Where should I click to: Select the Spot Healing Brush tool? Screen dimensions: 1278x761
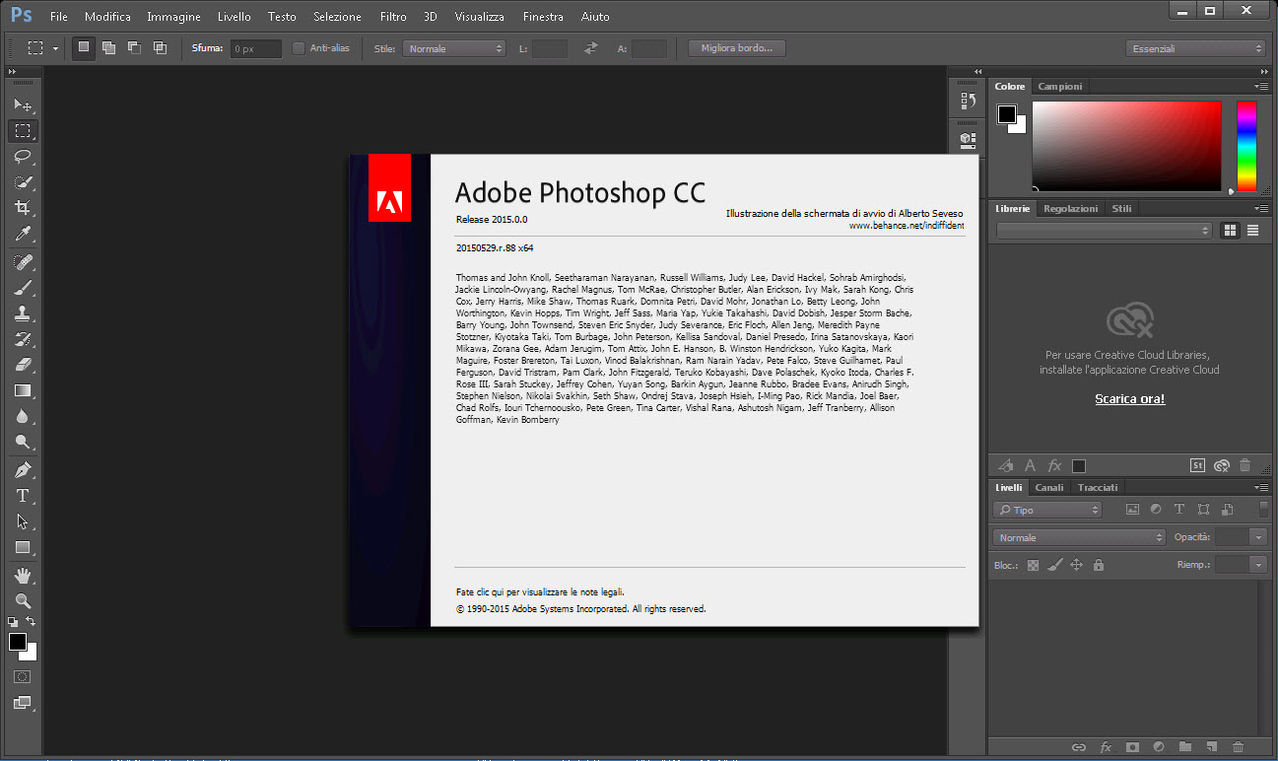[x=22, y=262]
